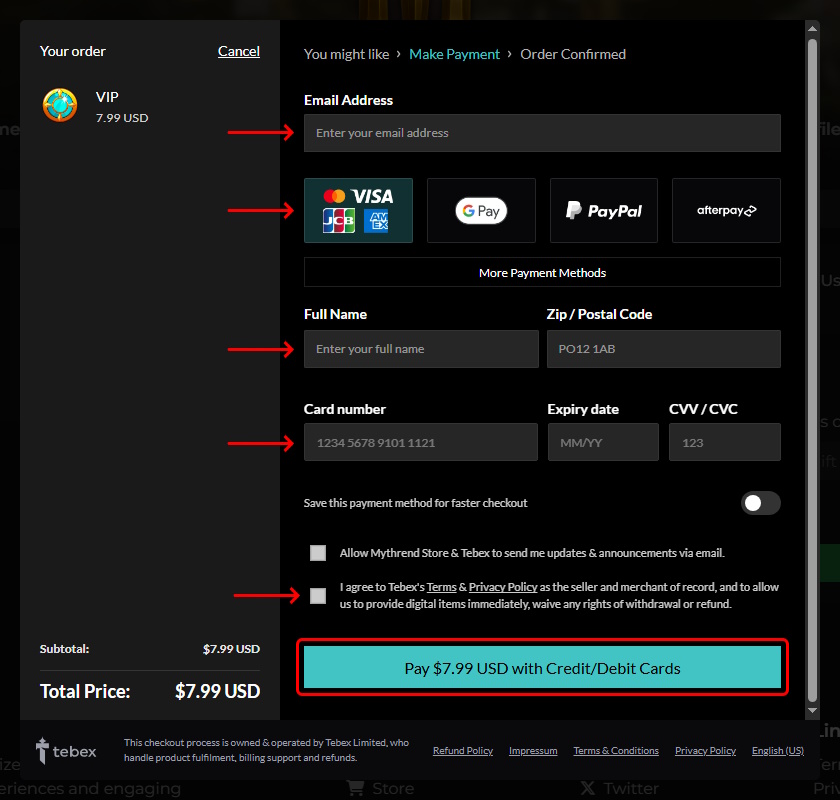Click the VIP 7.99 USD price text
This screenshot has width=840, height=800.
pos(122,118)
